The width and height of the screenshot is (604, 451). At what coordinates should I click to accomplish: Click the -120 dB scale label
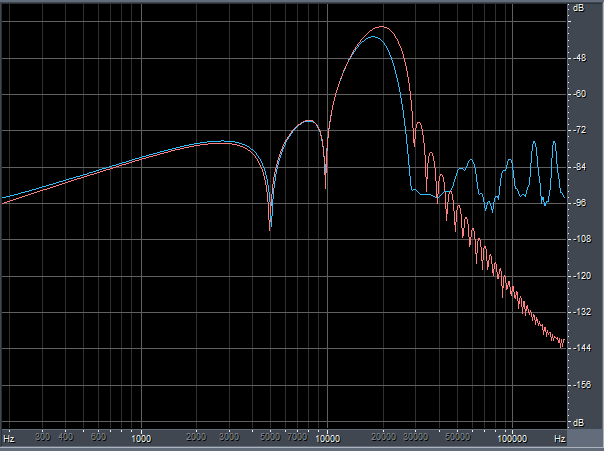tap(581, 276)
